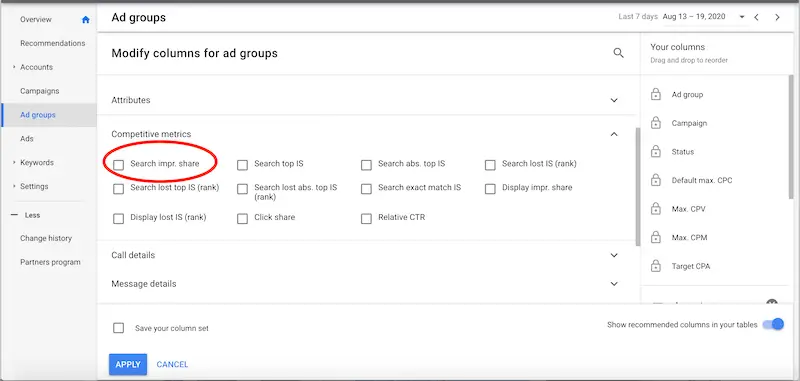
Task: Click the Your columns heading
Action: (678, 47)
